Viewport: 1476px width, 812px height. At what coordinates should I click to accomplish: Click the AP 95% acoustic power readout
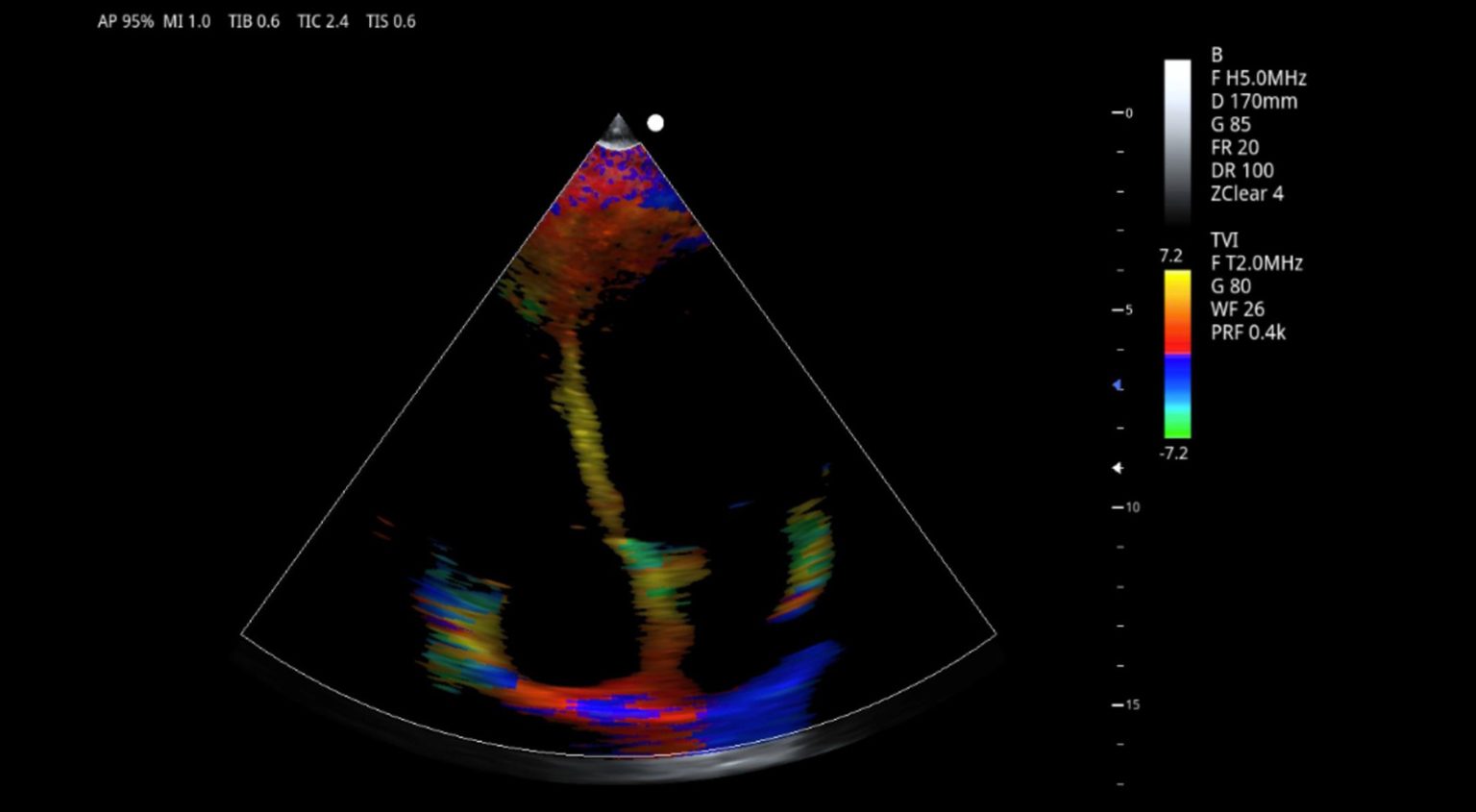click(x=125, y=21)
